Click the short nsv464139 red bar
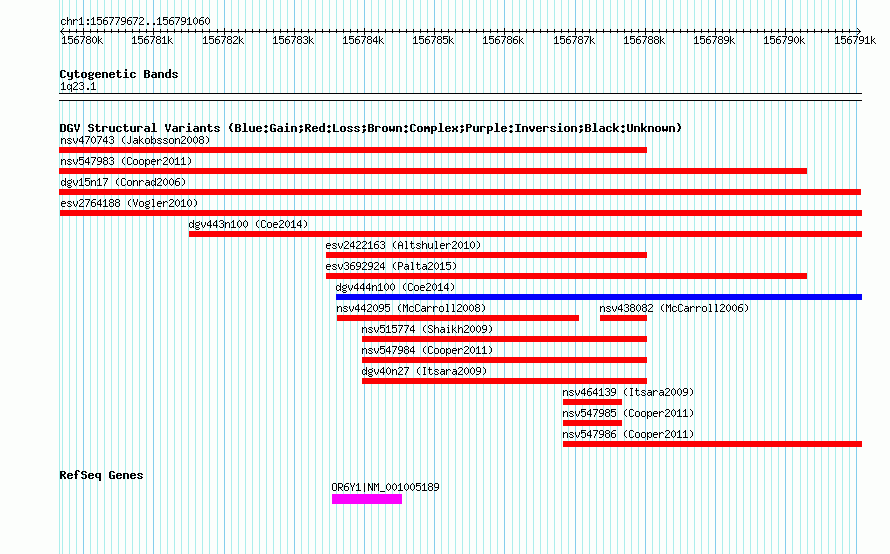 pos(592,402)
